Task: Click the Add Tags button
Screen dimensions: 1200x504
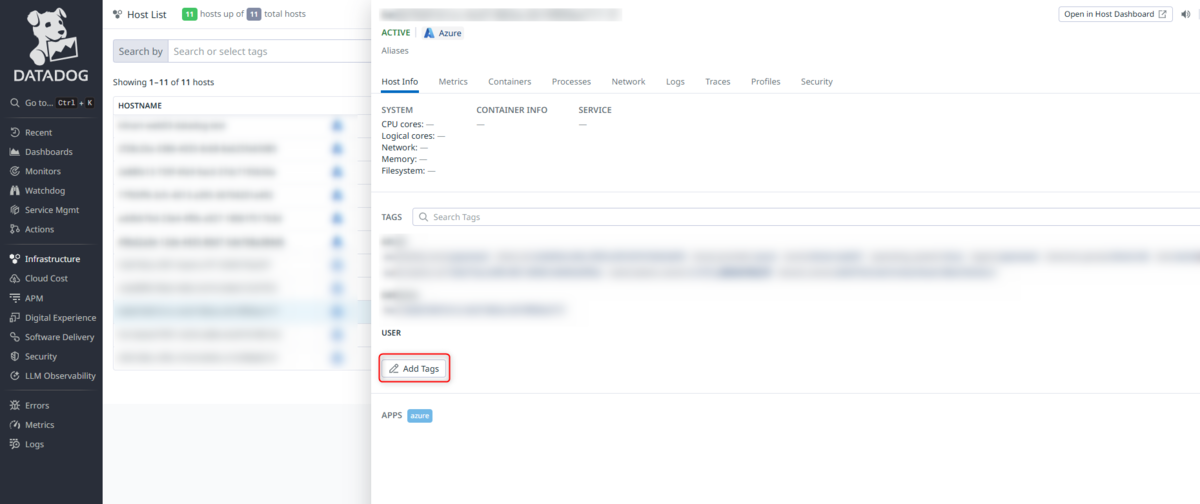Action: point(414,368)
